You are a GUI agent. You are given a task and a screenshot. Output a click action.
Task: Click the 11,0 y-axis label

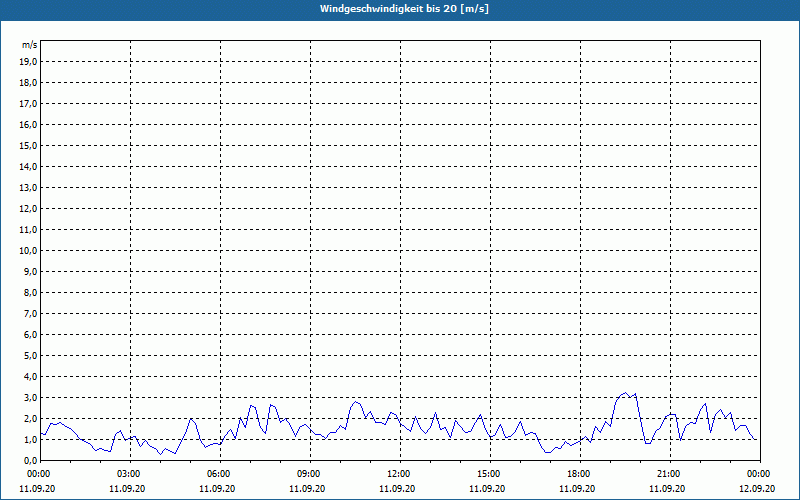click(x=28, y=230)
